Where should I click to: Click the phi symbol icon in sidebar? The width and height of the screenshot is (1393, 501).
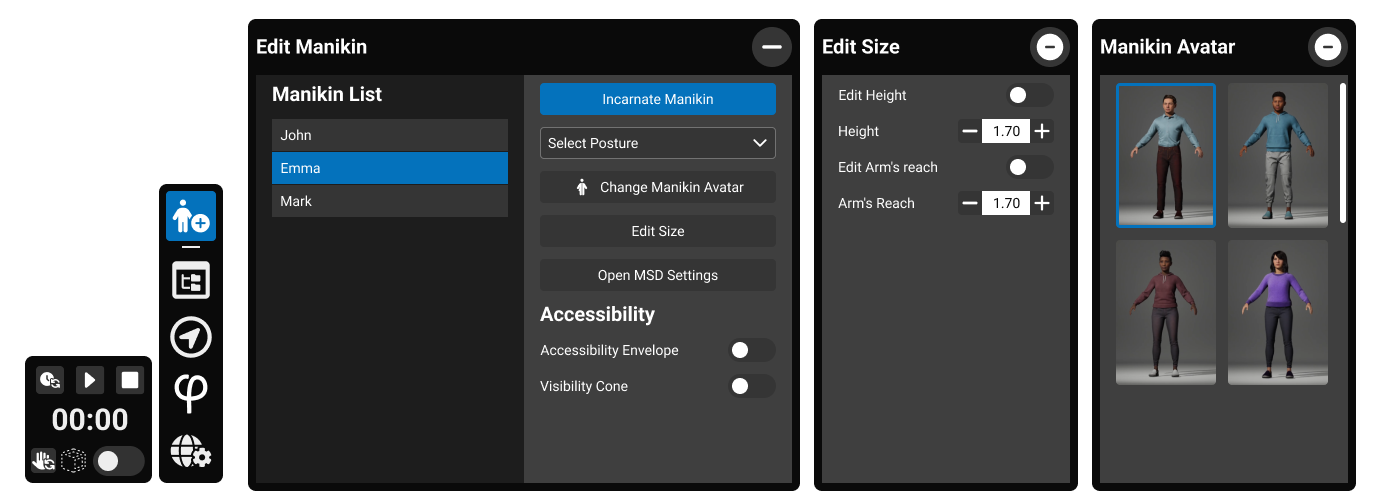(190, 393)
